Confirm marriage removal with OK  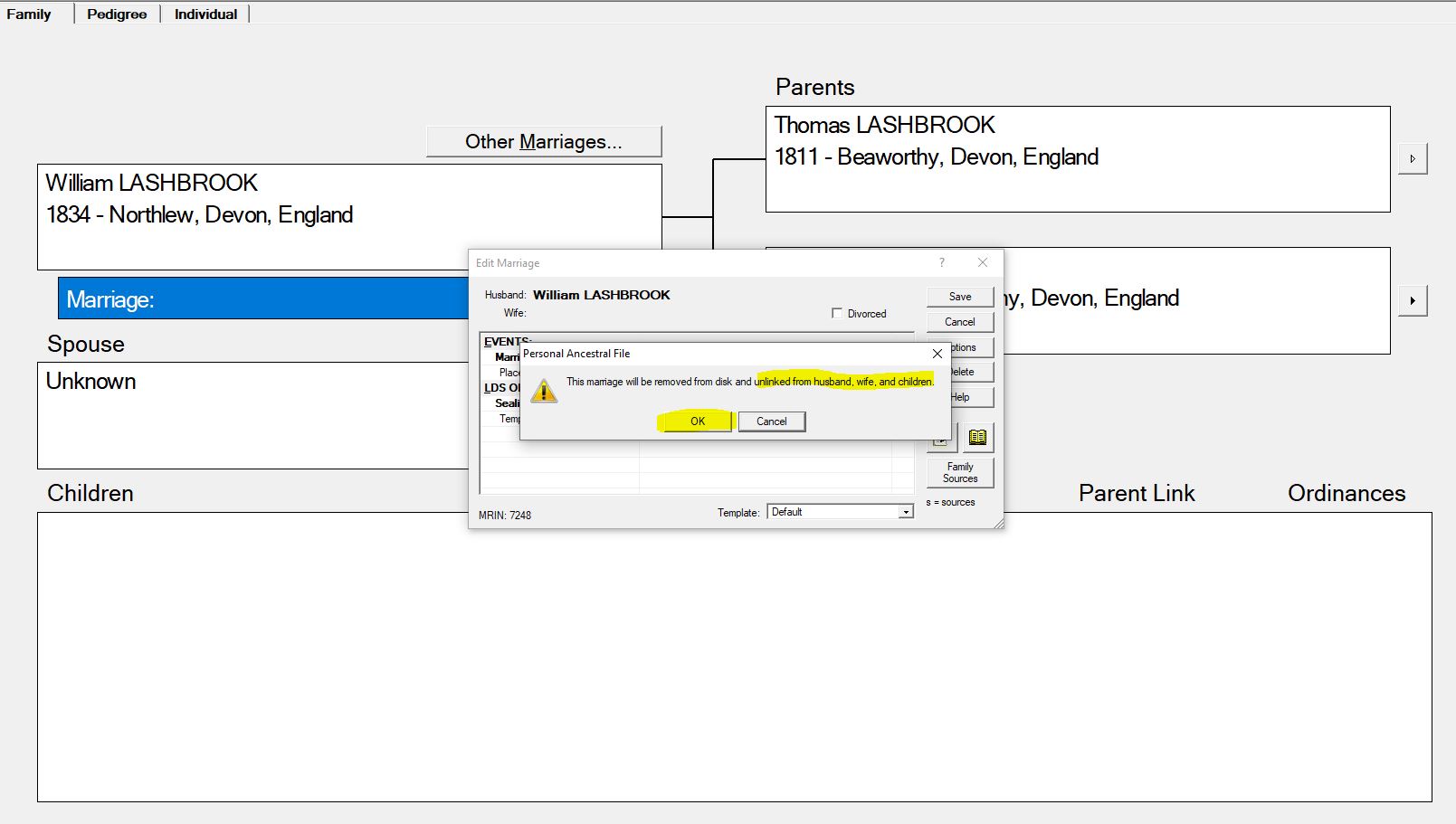tap(697, 421)
